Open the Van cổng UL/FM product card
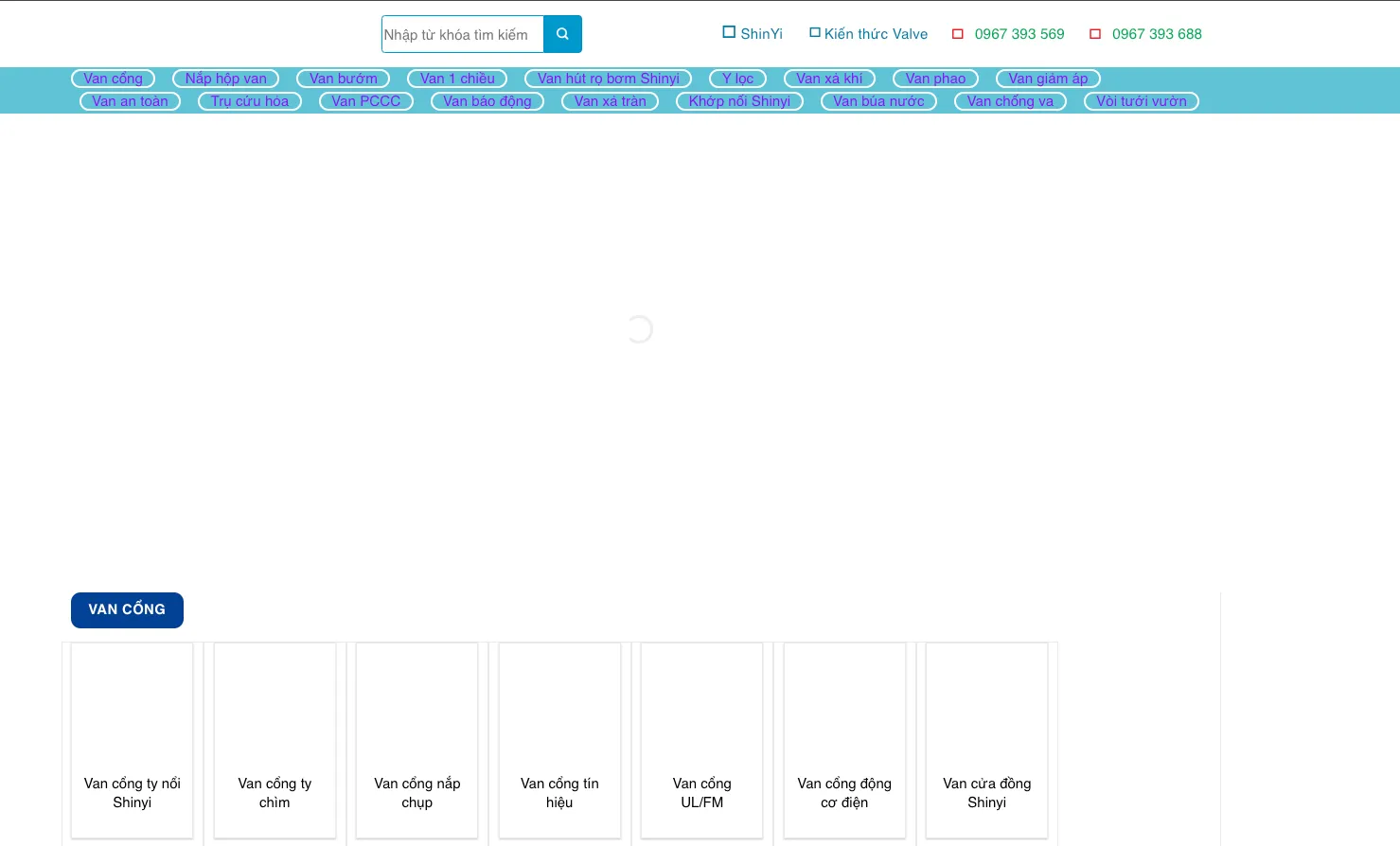This screenshot has height=846, width=1400. (701, 740)
